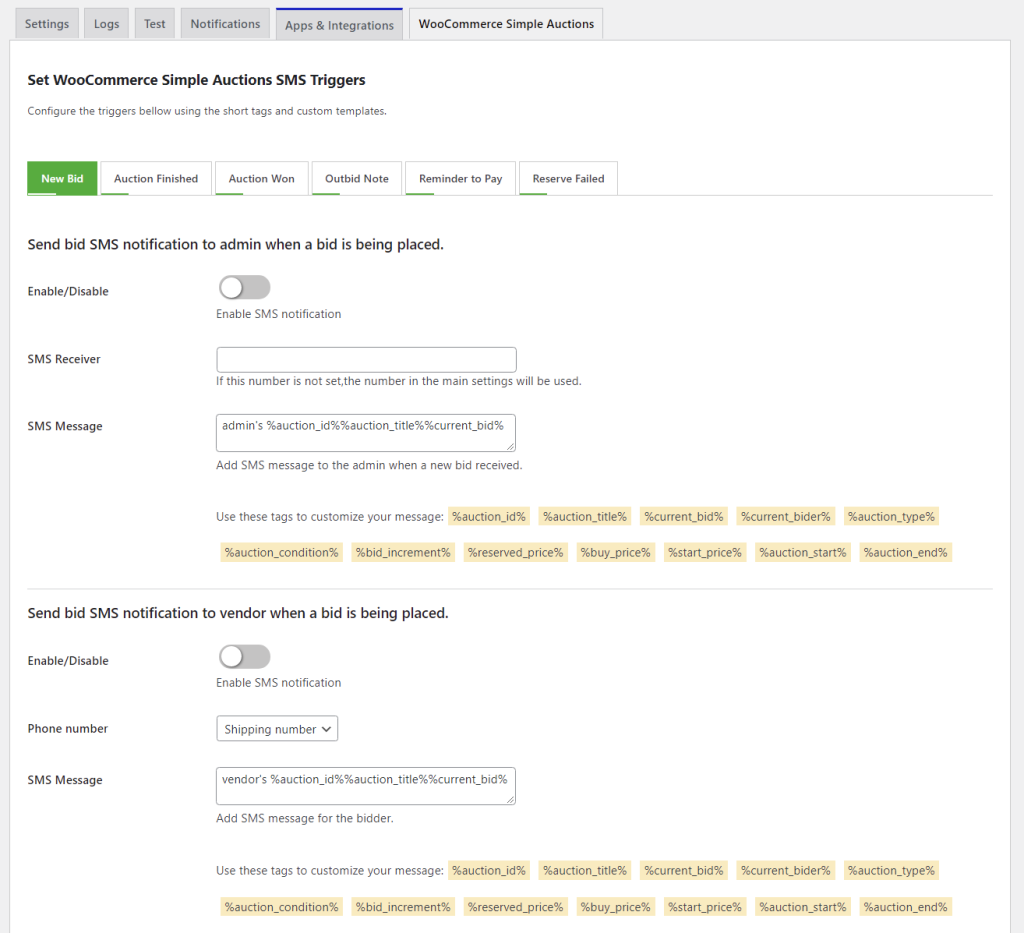Click %auction_condition% tag in vendor section
Screen dimensions: 1024x933
(281, 907)
